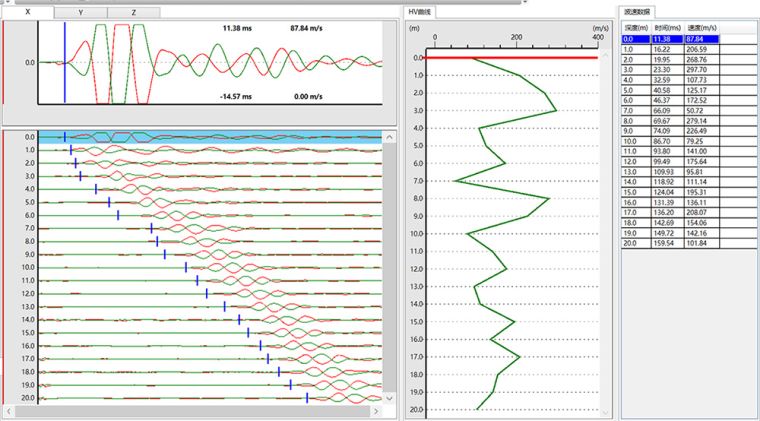The image size is (760, 421).
Task: Click the horizontal scrollbar left arrow under traces
Action: tap(7, 411)
